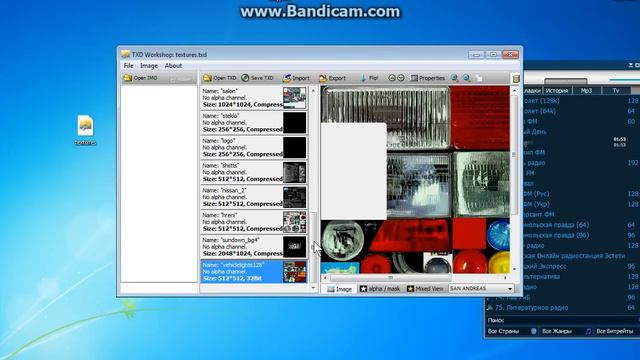Select the "salon" texture entry
The image size is (640, 360).
[x=254, y=98]
